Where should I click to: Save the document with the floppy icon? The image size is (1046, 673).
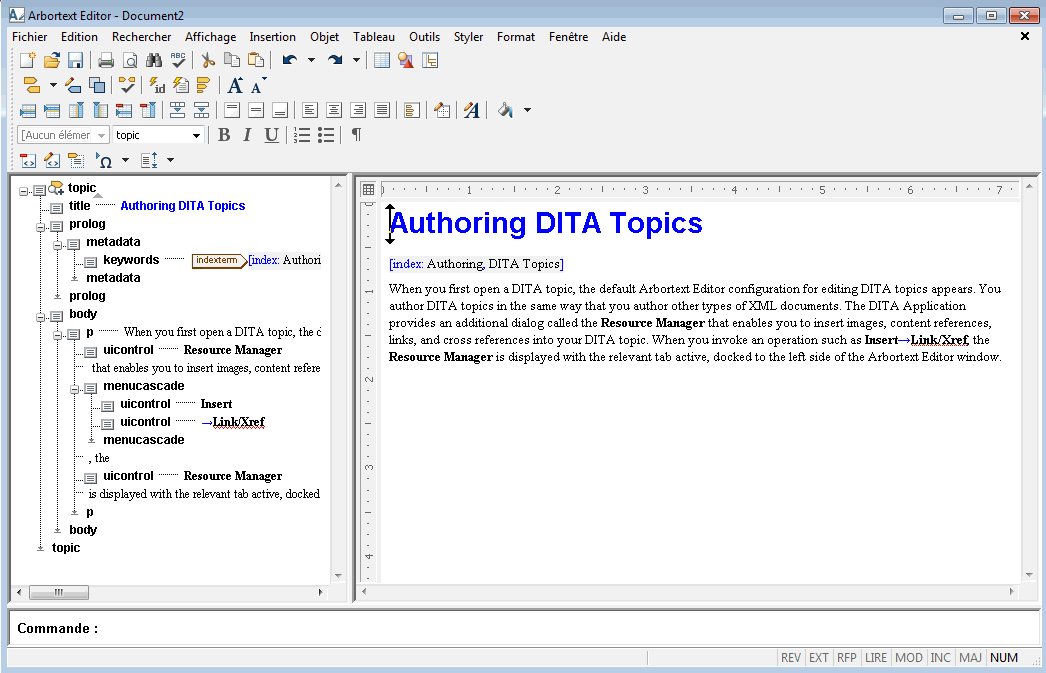tap(75, 61)
